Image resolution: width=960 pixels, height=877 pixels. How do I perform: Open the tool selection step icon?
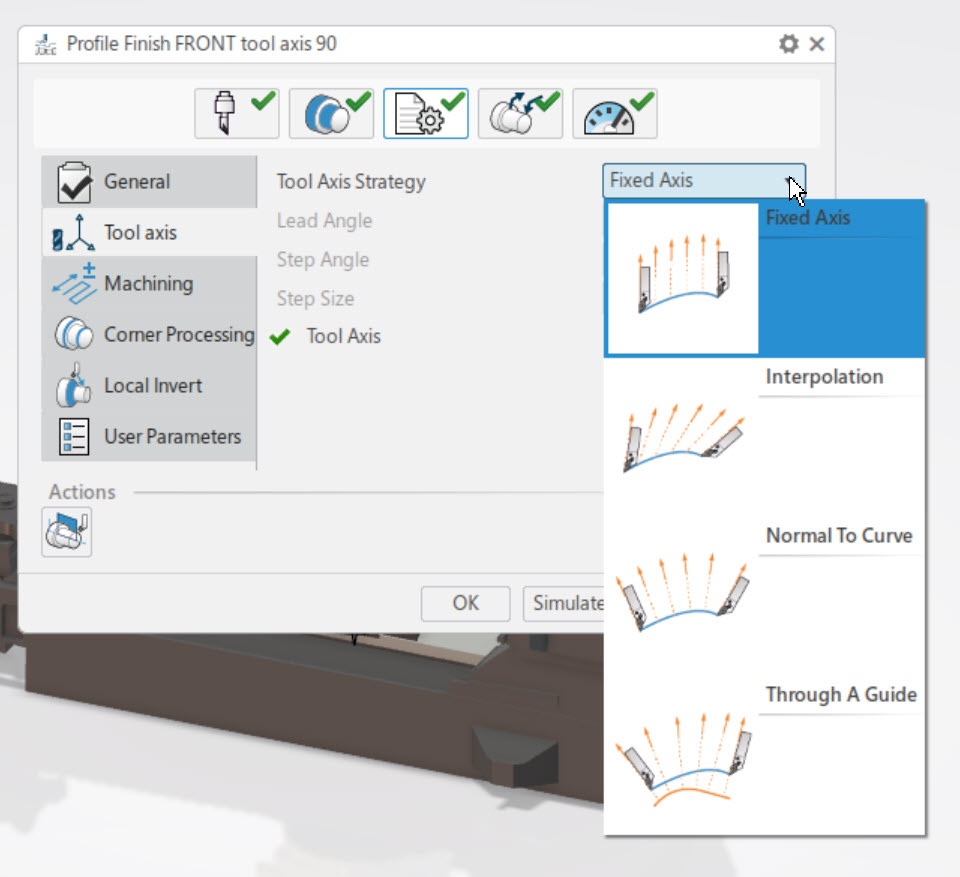click(x=237, y=113)
